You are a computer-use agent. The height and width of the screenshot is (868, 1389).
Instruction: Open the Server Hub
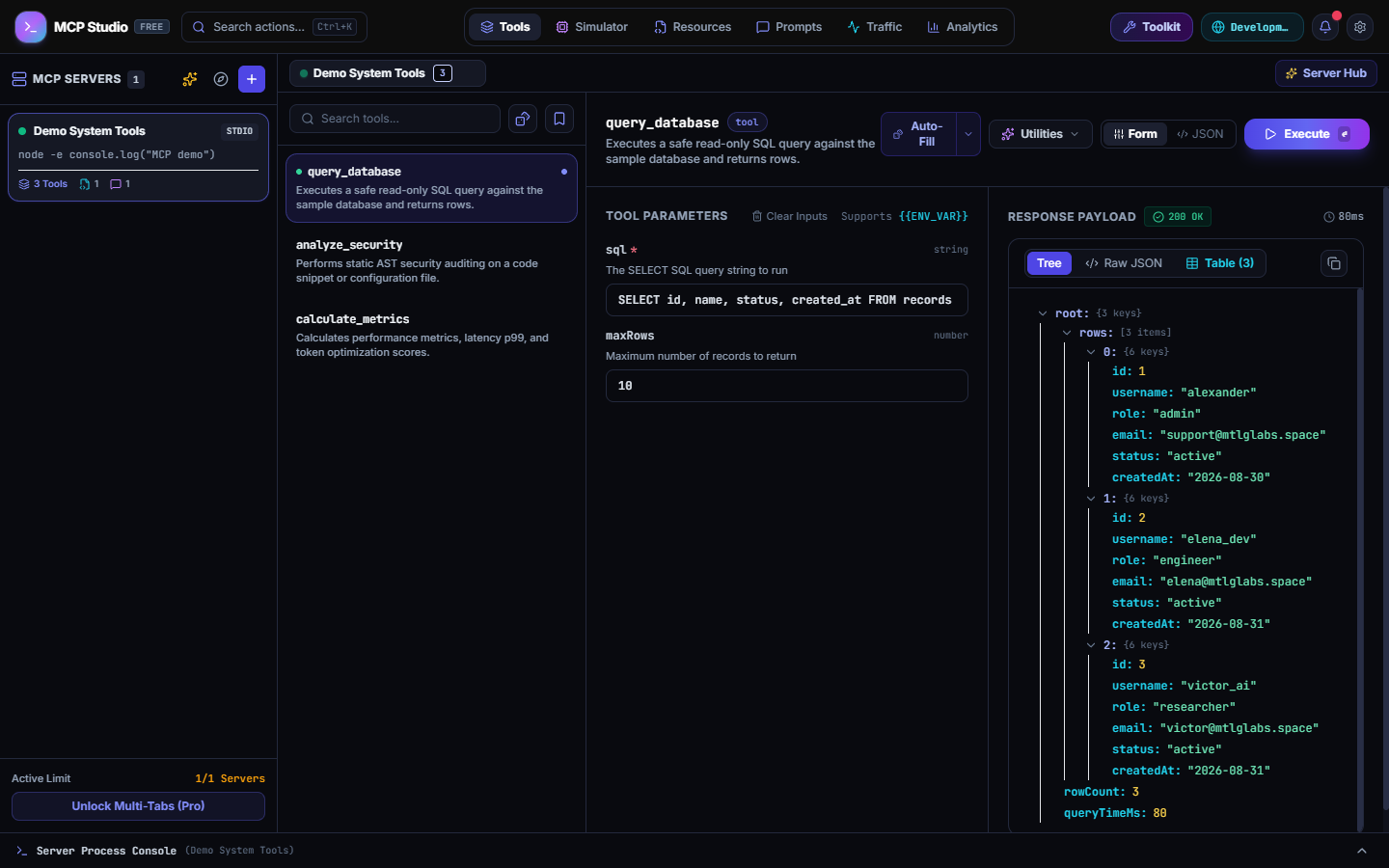(1326, 73)
